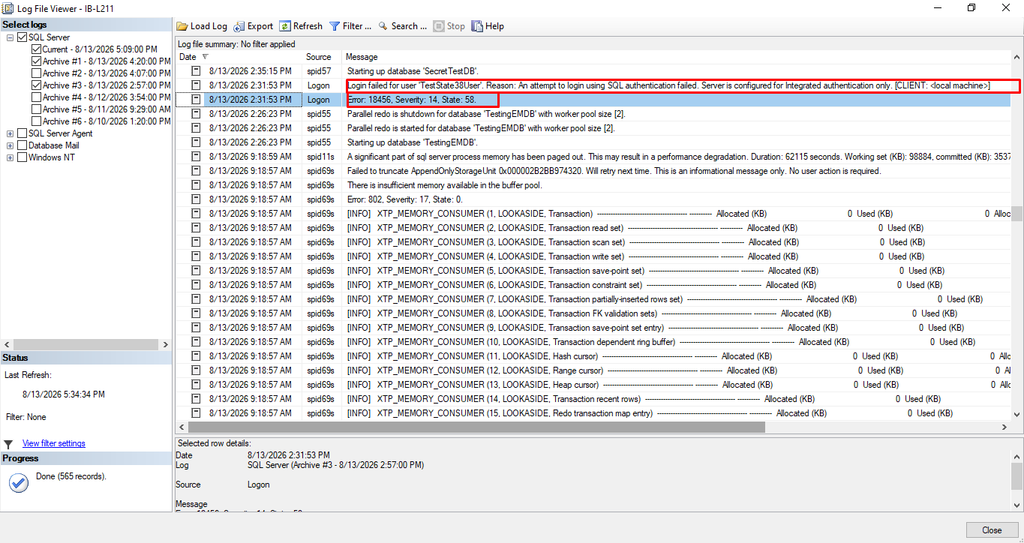The width and height of the screenshot is (1024, 543).
Task: Click the Log File Viewer title icon
Action: click(x=8, y=8)
